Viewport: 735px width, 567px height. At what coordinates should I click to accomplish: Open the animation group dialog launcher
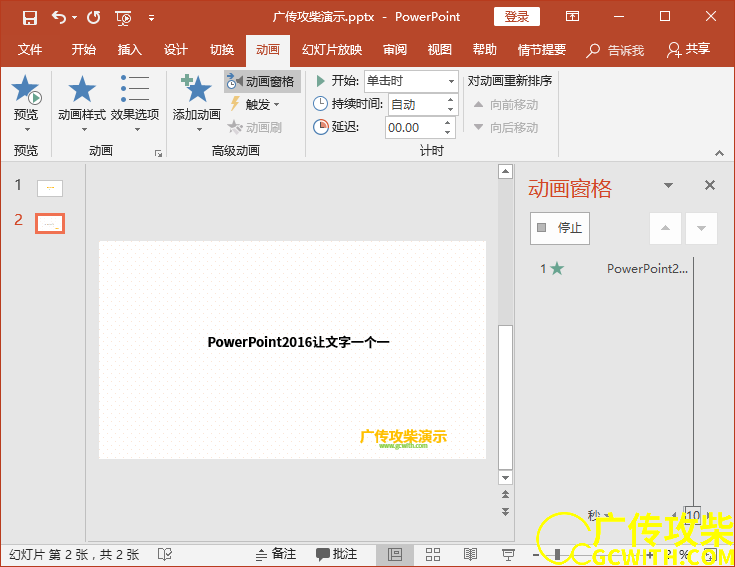tap(158, 153)
